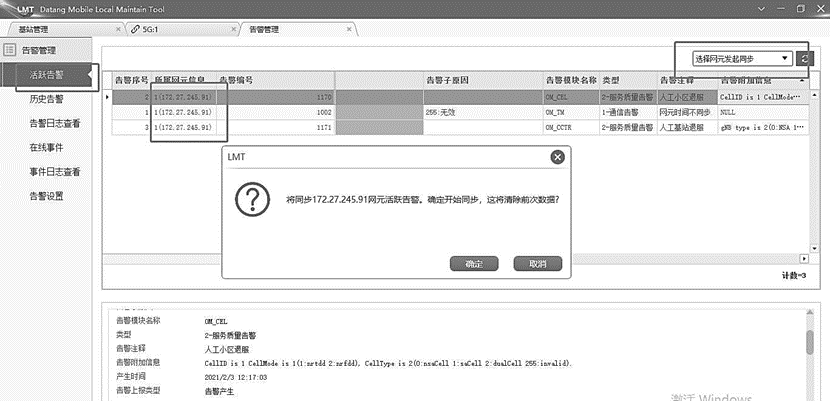
Task: Close the 基站管理 tab
Action: point(118,29)
